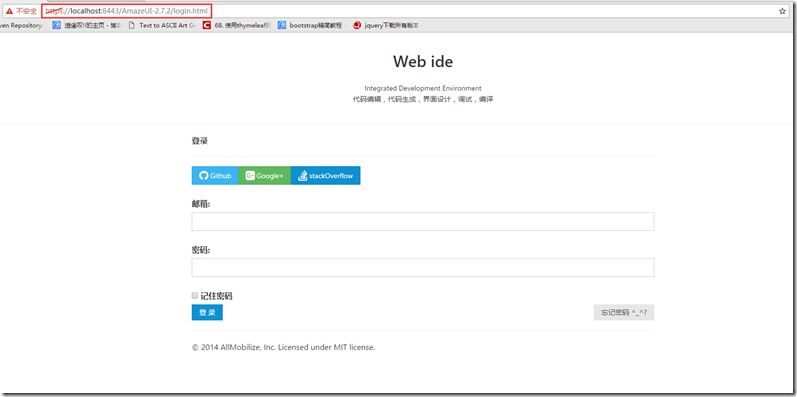Screen dimensions: 797x397
Task: Open the 逍遥叹!!的主页 bookmark
Action: [87, 25]
